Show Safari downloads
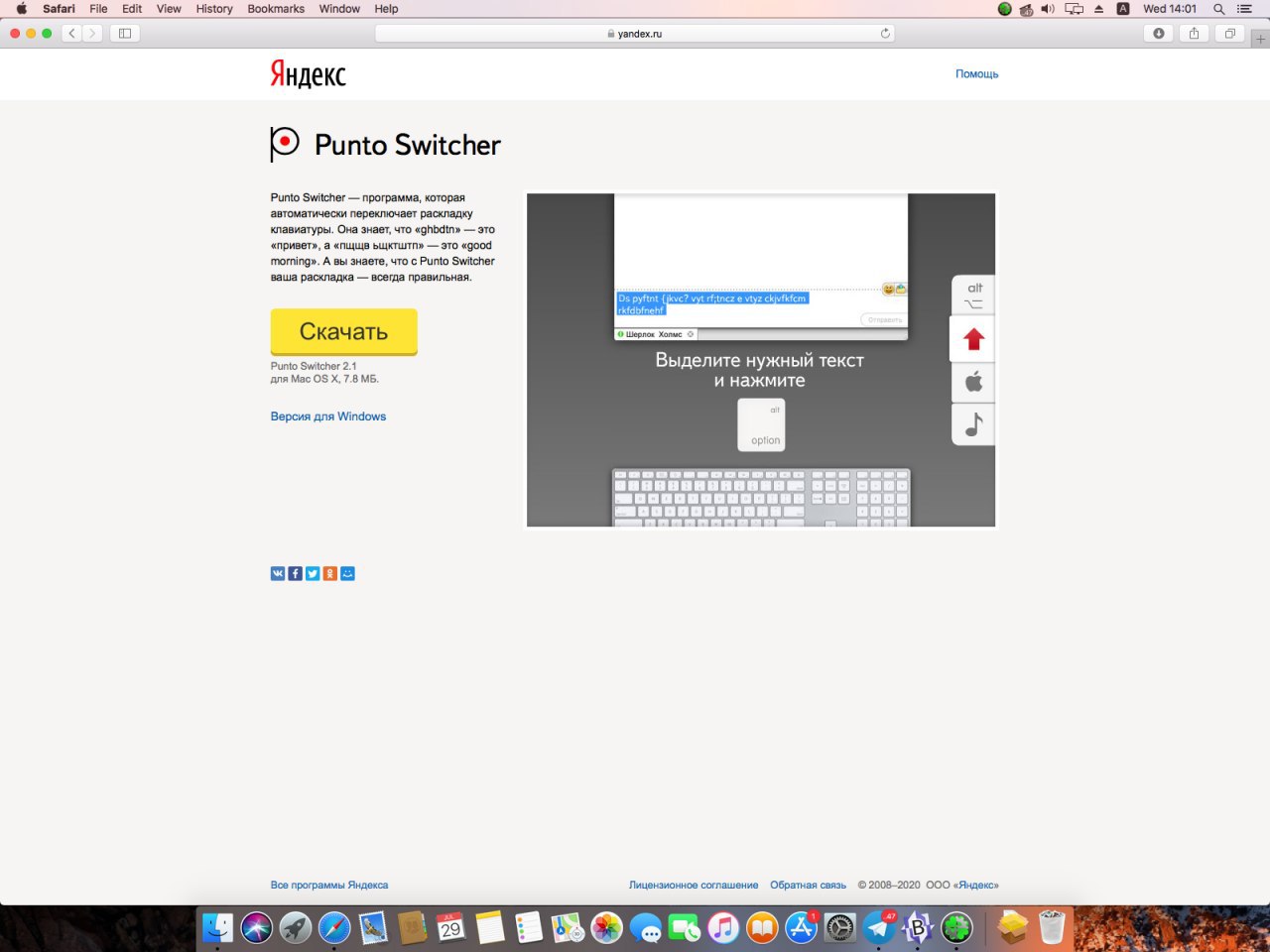 click(x=1158, y=33)
